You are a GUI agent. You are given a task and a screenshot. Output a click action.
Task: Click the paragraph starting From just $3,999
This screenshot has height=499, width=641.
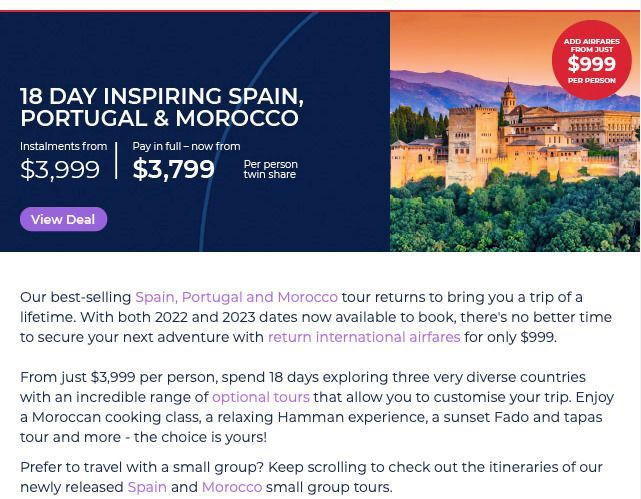click(317, 407)
